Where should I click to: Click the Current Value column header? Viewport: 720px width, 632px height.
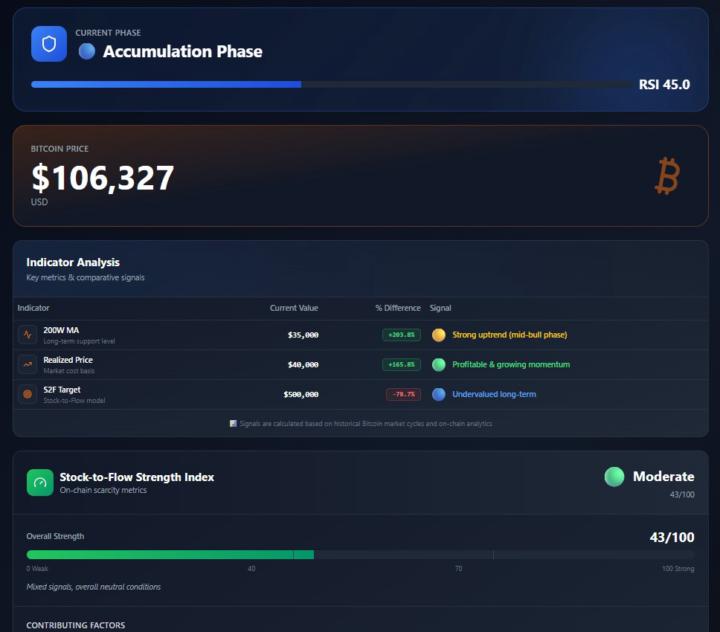[x=294, y=308]
